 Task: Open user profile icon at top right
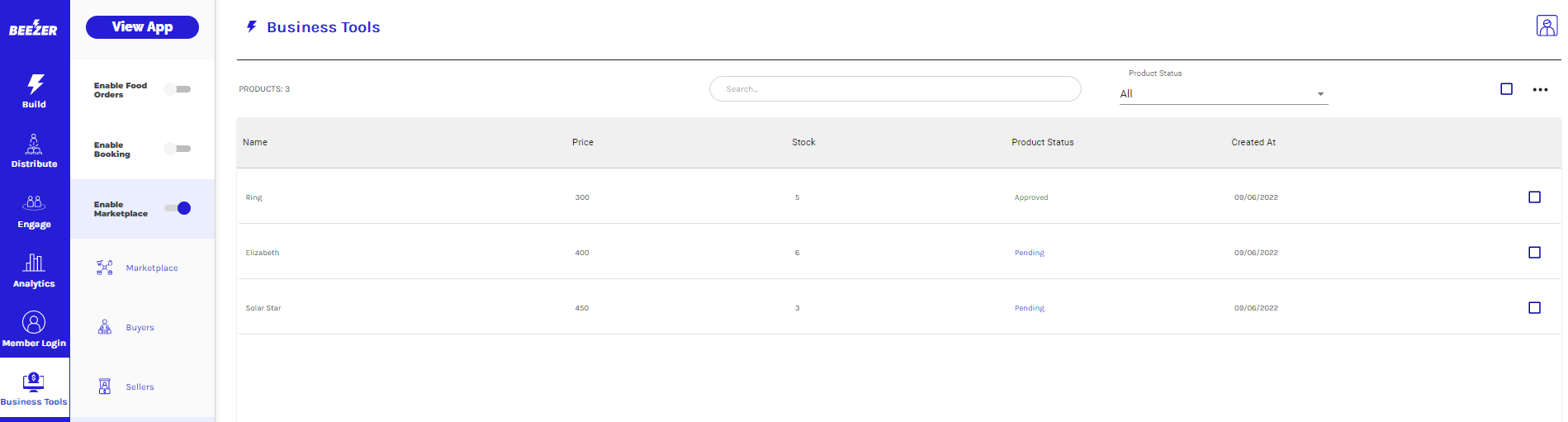[x=1546, y=26]
